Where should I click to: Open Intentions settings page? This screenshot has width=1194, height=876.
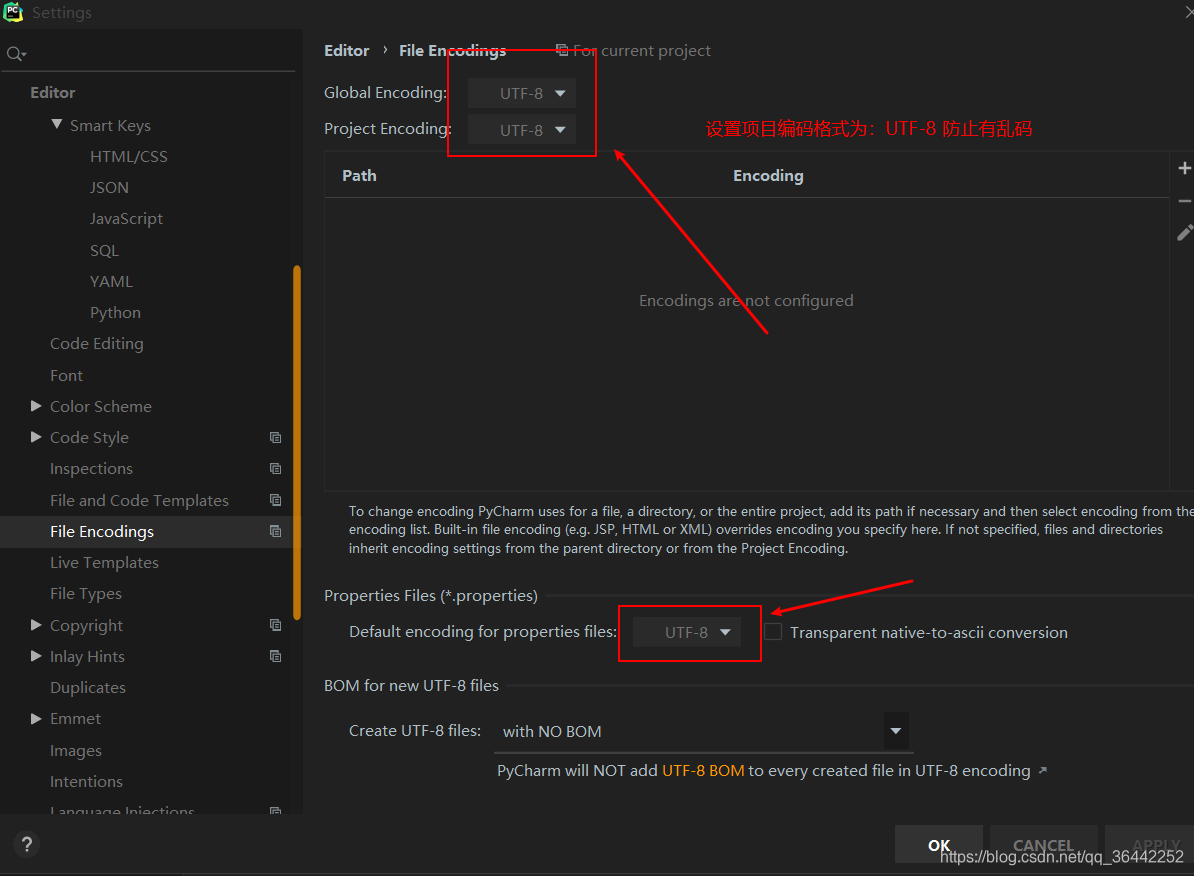tap(86, 782)
